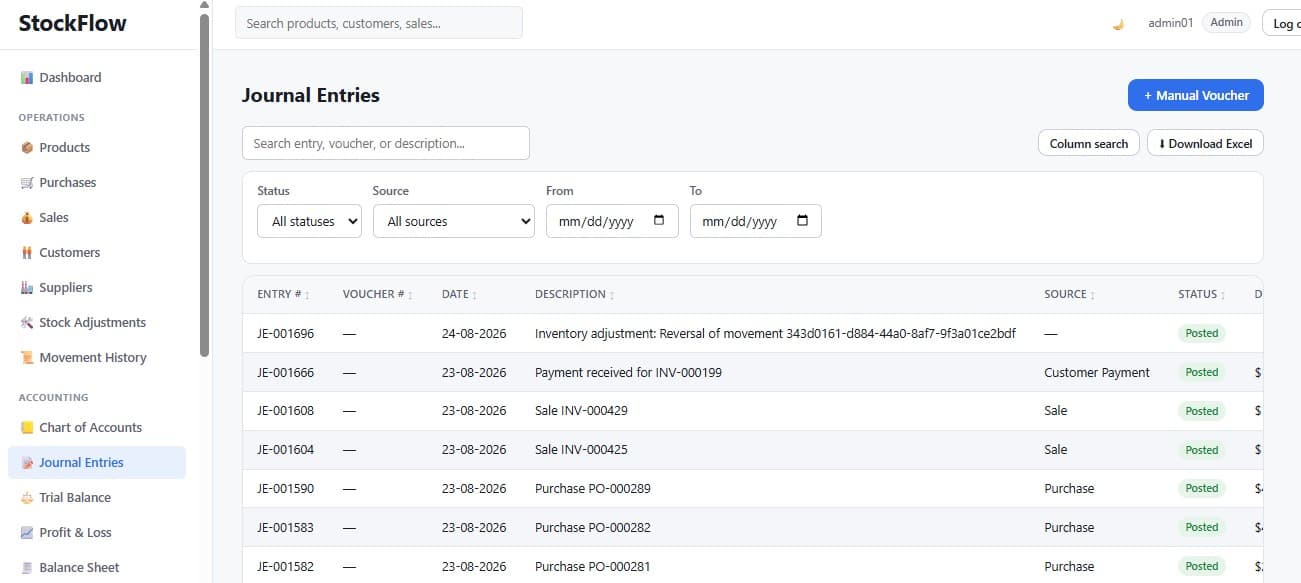
Task: Sort by the Status column arrows
Action: (x=1225, y=295)
